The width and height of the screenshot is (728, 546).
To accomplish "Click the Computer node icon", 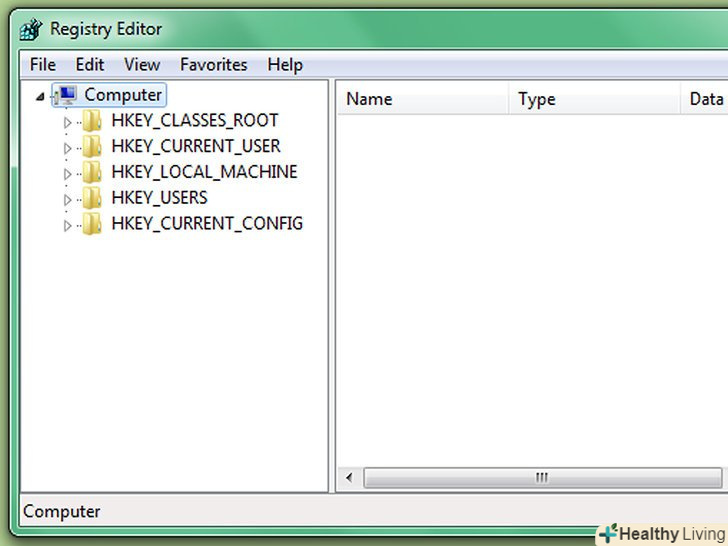I will [65, 96].
